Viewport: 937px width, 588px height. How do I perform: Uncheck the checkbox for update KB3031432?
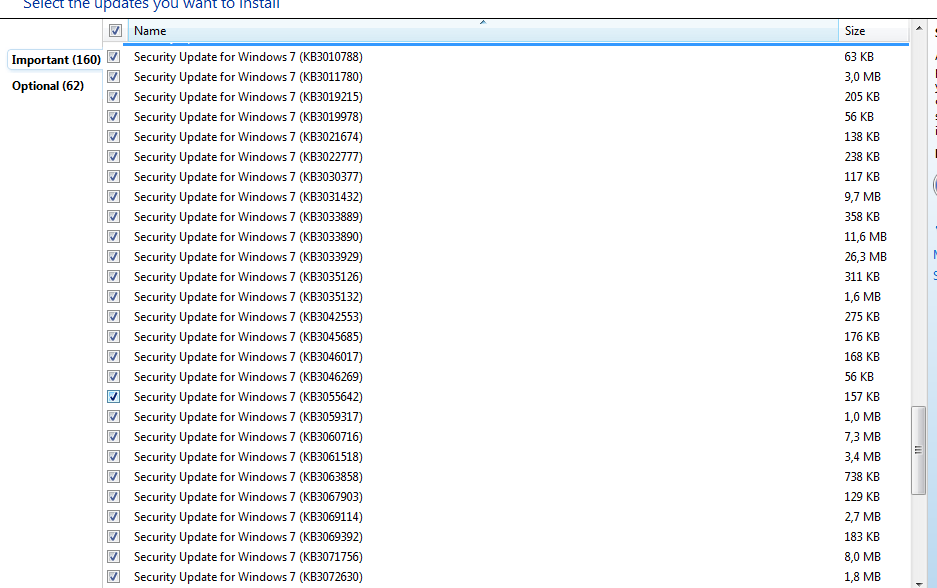114,197
